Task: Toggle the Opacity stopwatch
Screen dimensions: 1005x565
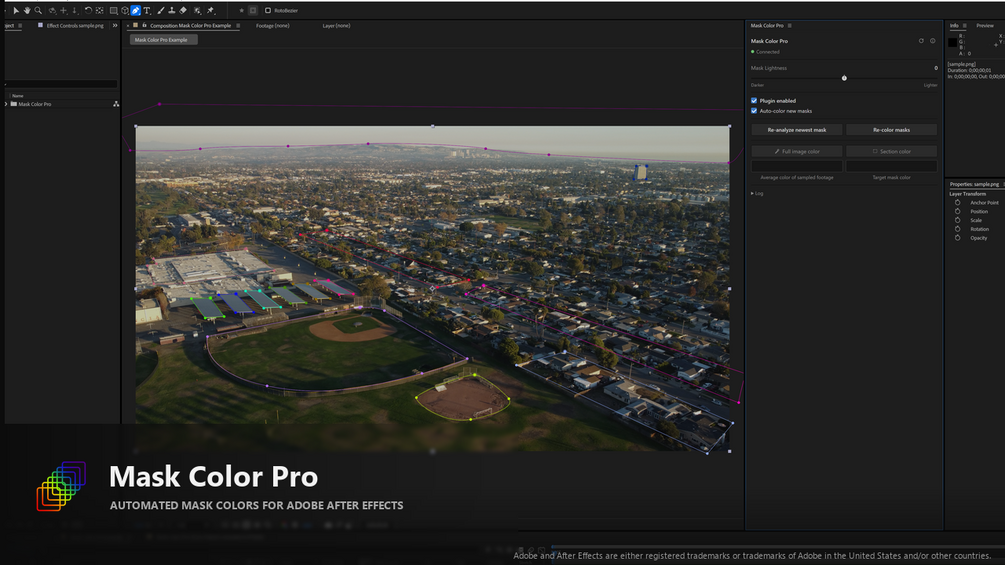Action: point(958,238)
